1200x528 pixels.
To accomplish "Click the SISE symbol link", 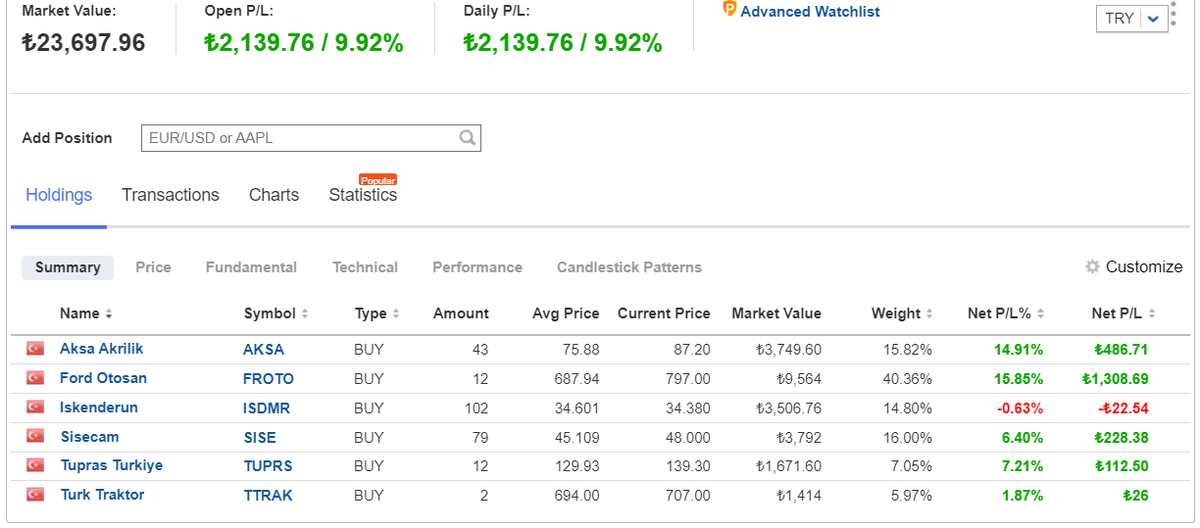I will coord(260,438).
